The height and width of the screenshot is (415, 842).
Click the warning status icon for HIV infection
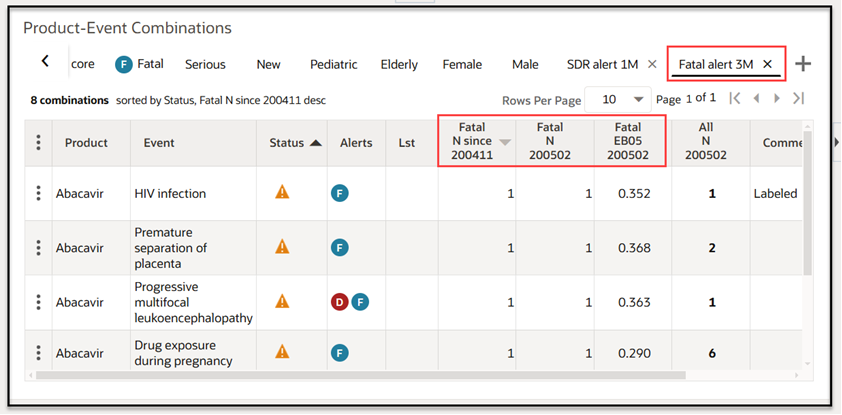pyautogui.click(x=282, y=192)
